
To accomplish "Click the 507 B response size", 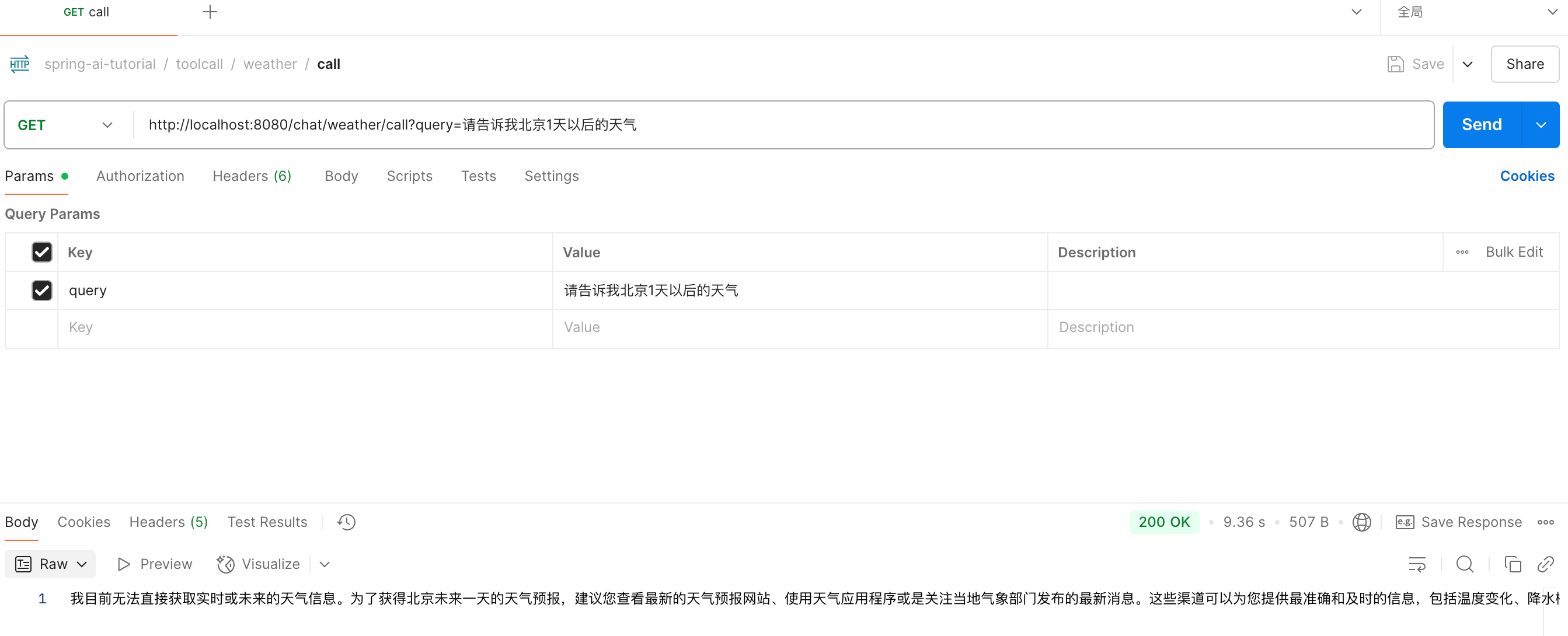I will (x=1309, y=522).
